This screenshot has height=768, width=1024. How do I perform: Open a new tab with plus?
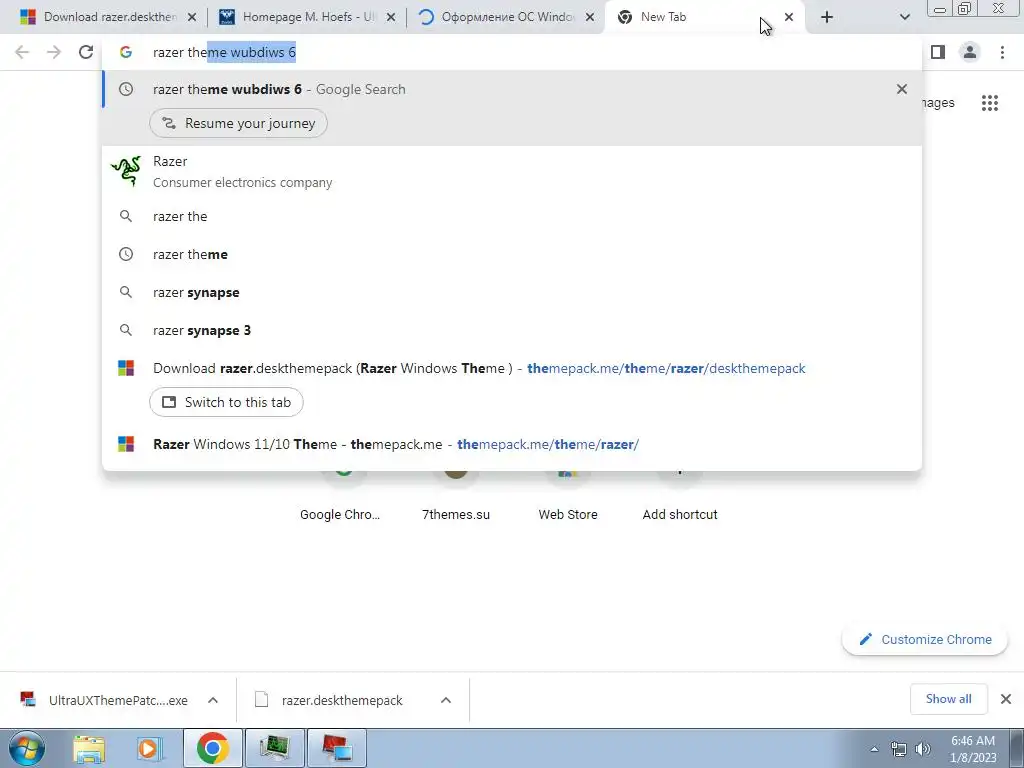click(827, 17)
